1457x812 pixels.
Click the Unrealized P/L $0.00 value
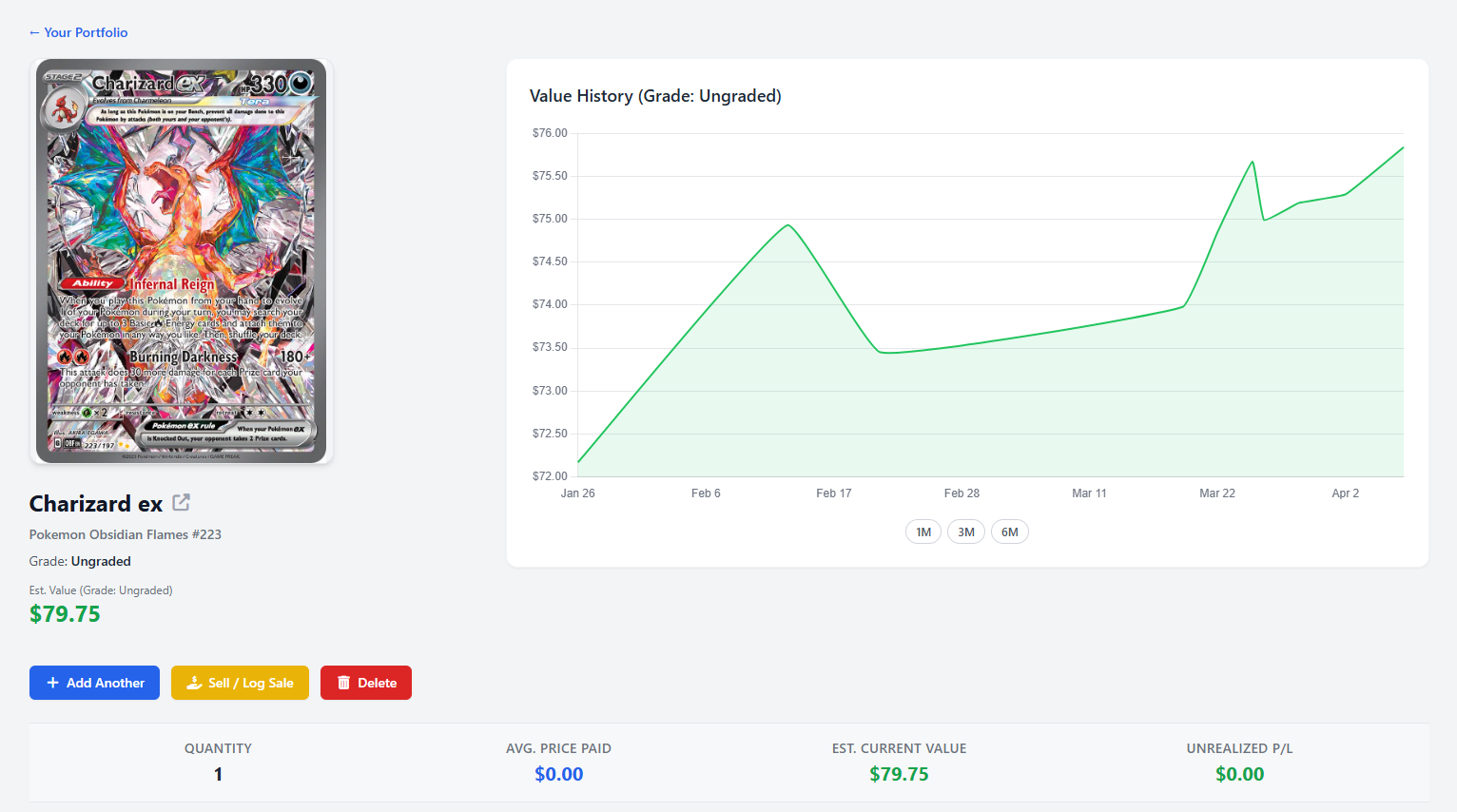[x=1239, y=774]
